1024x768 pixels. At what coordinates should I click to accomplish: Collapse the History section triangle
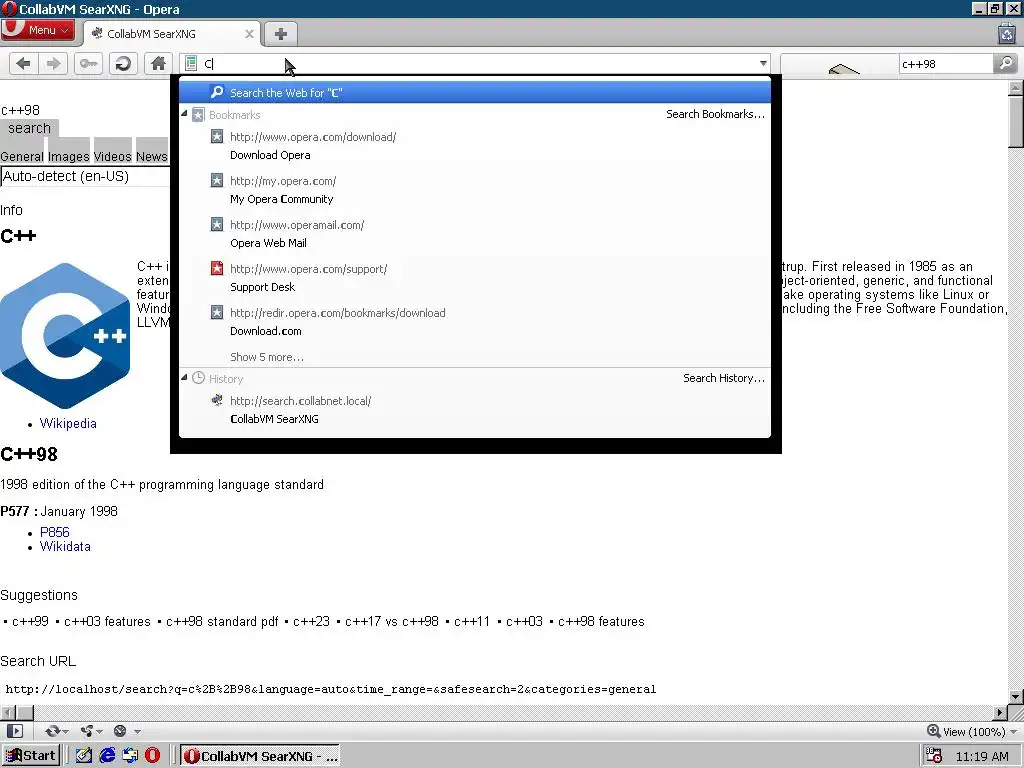click(x=184, y=377)
